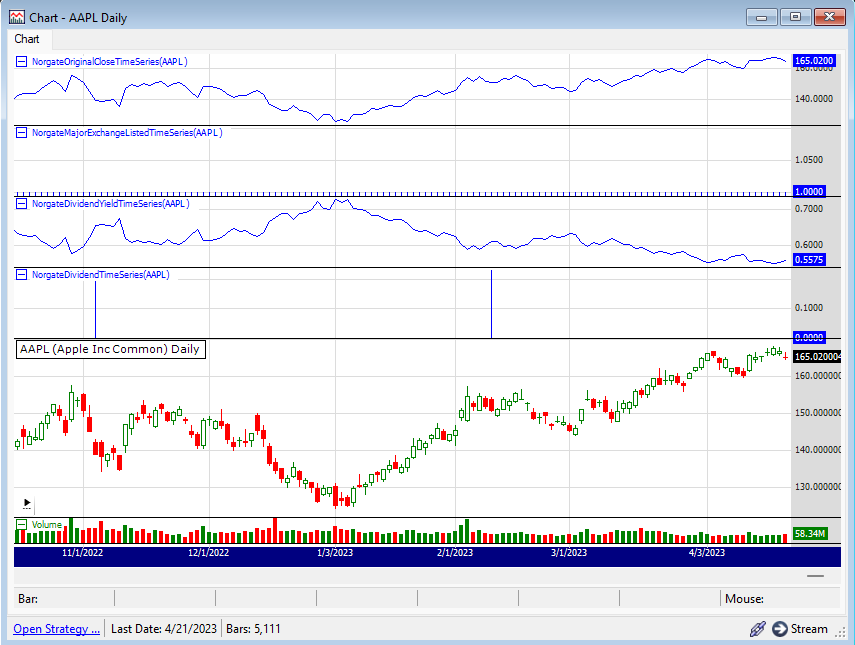
Task: Click the 0.6000 yield axis label
Action: [x=809, y=245]
